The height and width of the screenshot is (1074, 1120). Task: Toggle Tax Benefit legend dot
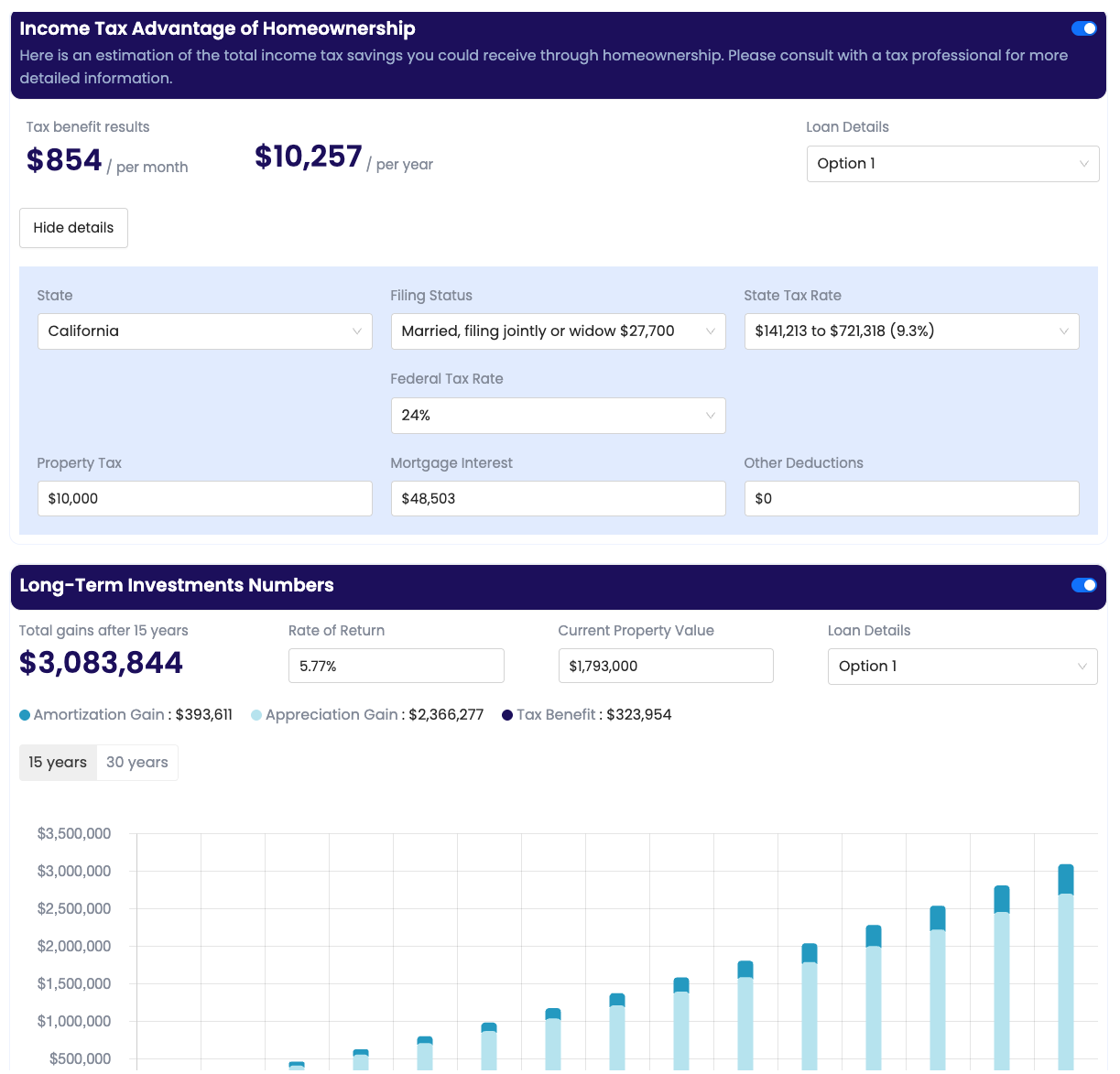(507, 715)
